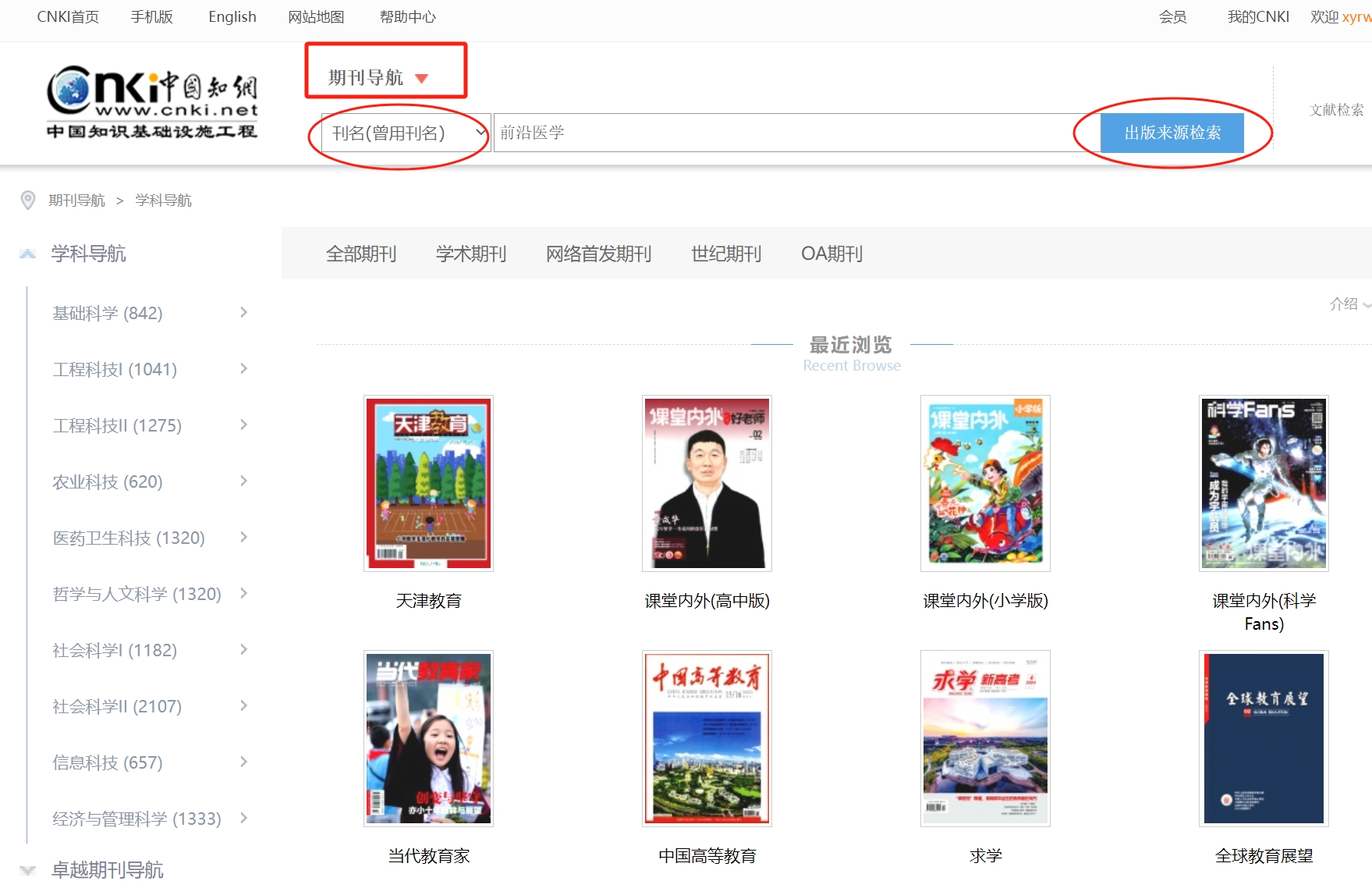Click 当代教育家 title text
The width and height of the screenshot is (1372, 881).
428,856
